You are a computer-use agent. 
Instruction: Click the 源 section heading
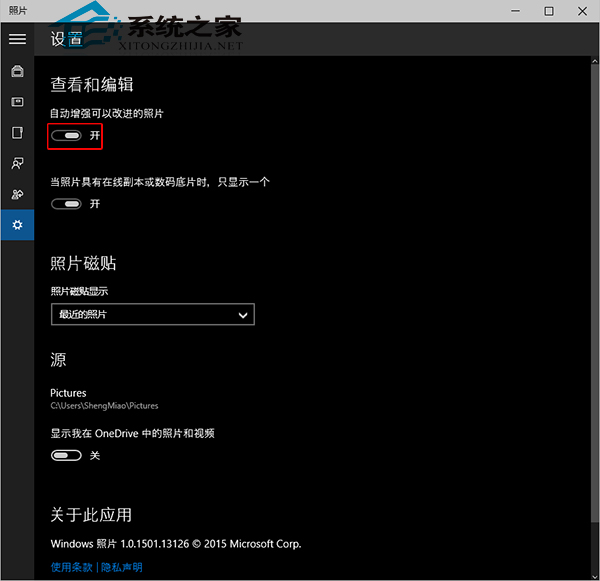click(x=58, y=360)
